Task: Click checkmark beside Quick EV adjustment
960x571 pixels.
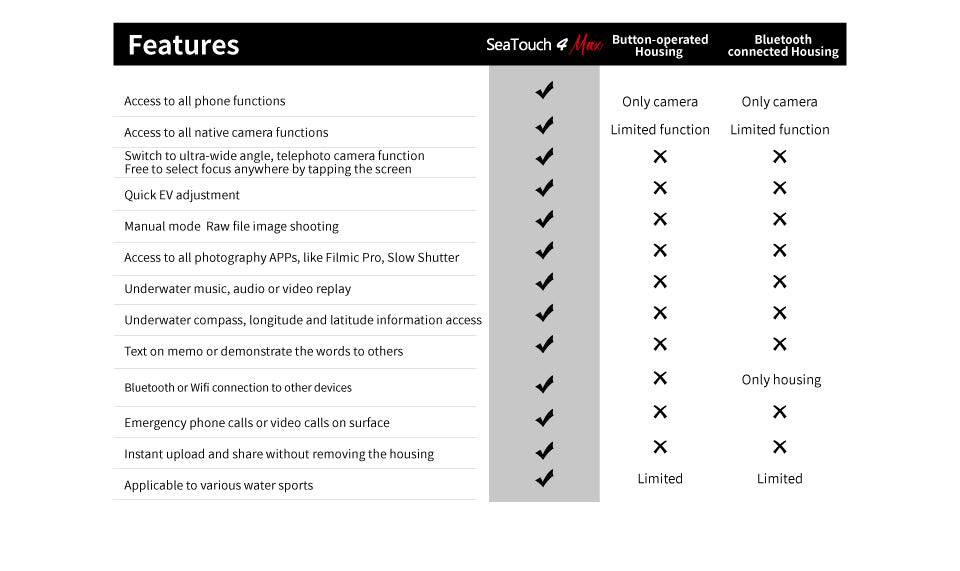Action: (544, 188)
